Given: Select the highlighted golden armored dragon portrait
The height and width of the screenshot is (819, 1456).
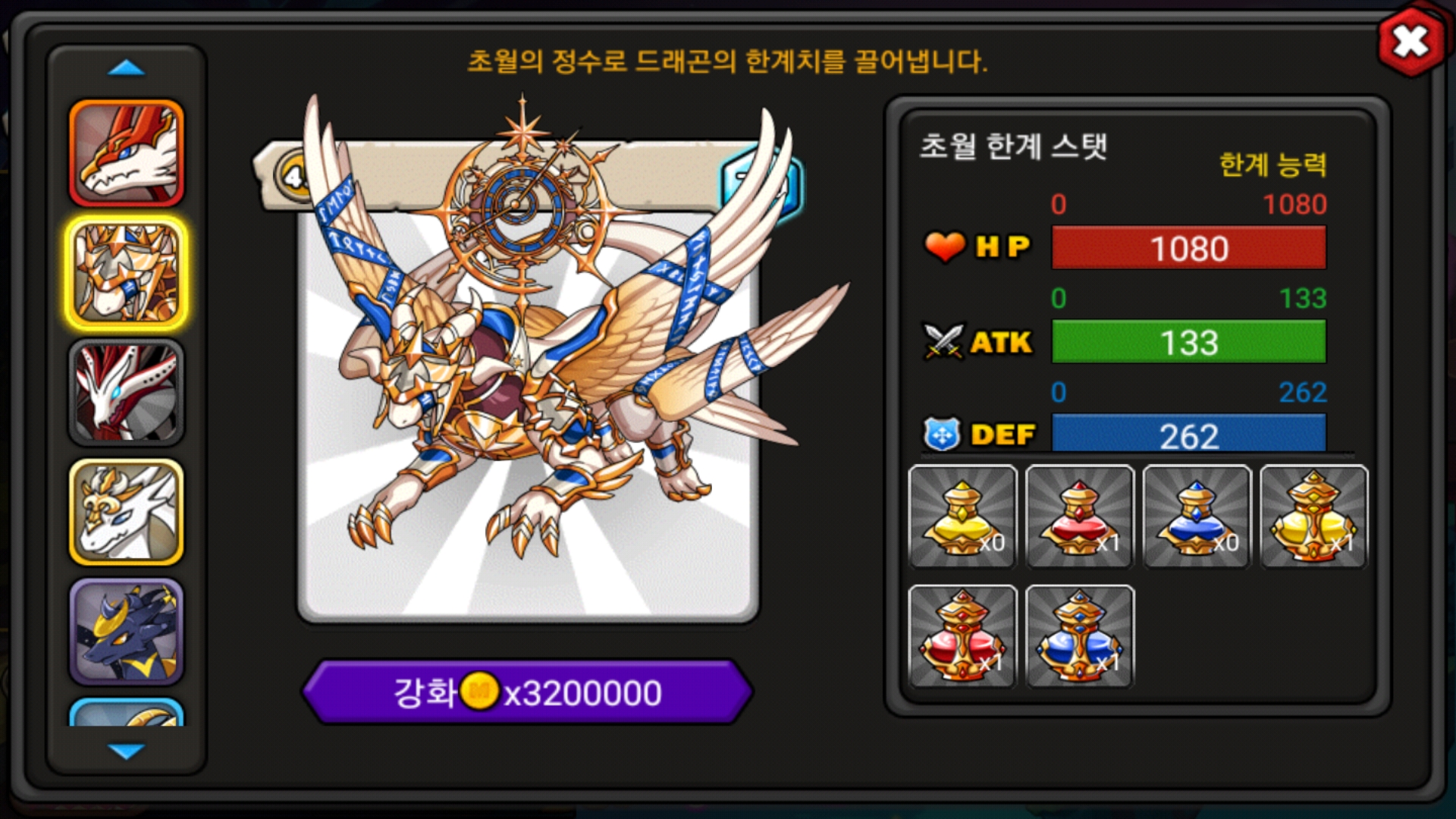Looking at the screenshot, I should click(127, 273).
